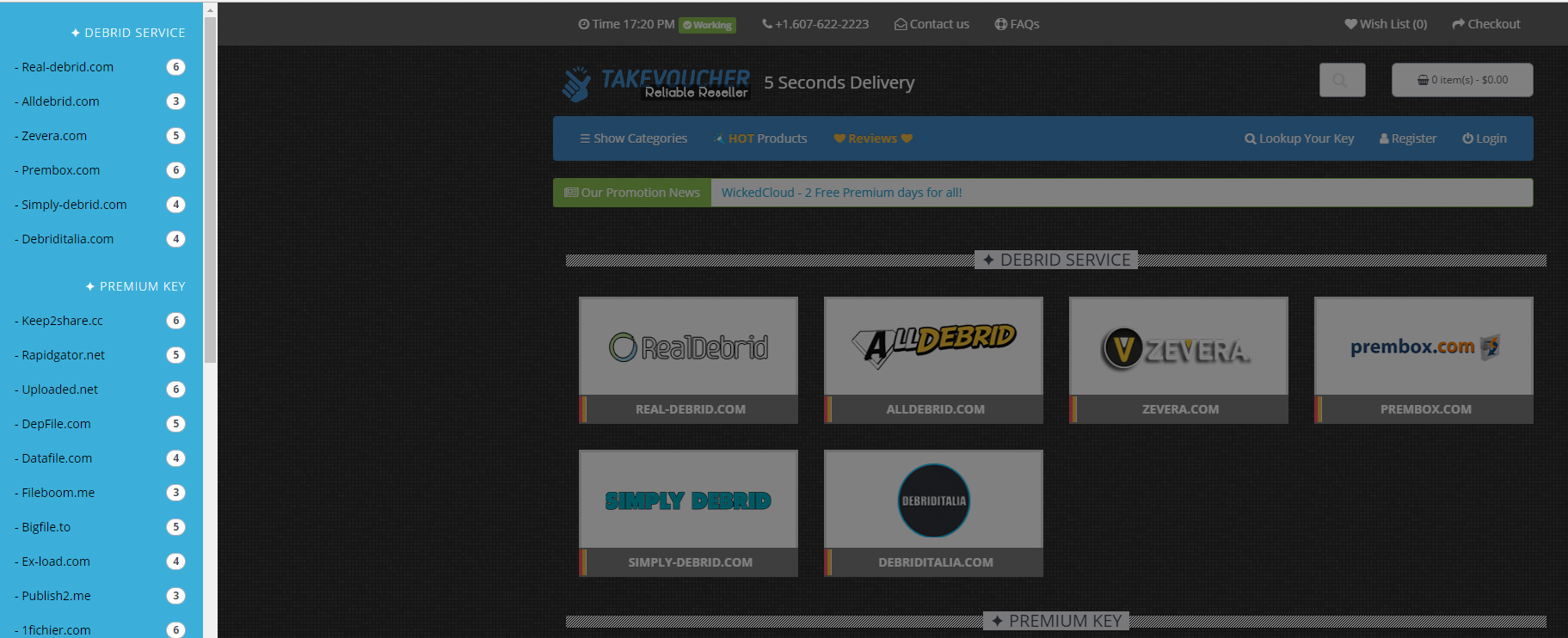Viewport: 1568px width, 638px height.
Task: Open WickedCloud 2 Free Premium days news
Action: pyautogui.click(x=841, y=193)
